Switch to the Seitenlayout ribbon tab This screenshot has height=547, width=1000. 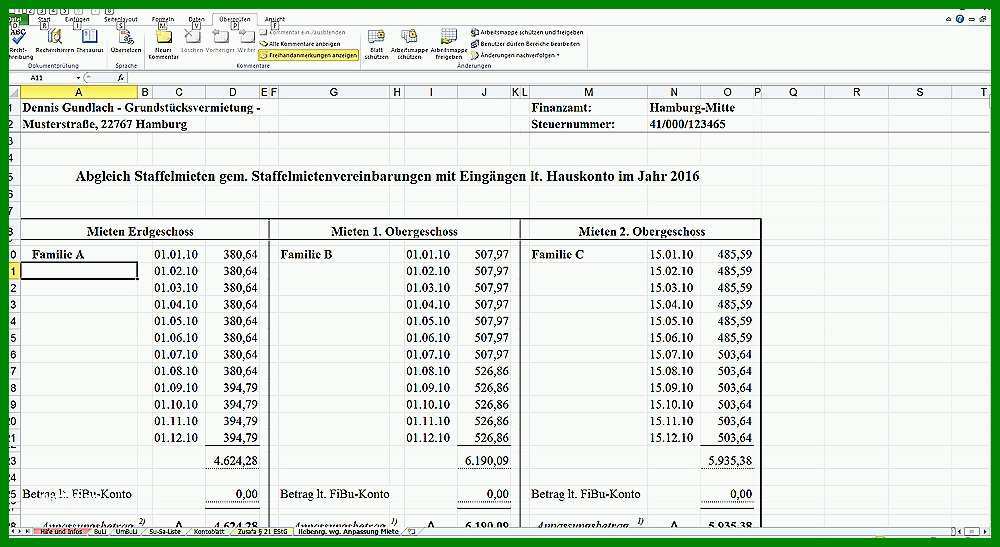coord(121,20)
